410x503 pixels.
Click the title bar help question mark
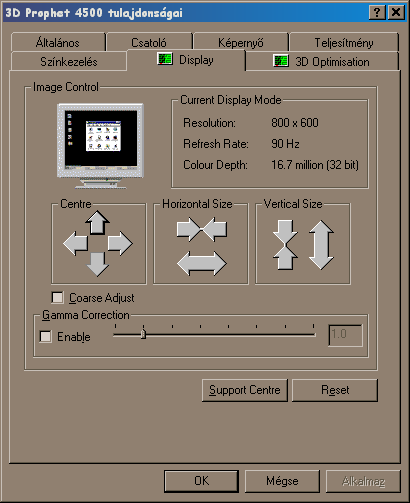[x=377, y=12]
